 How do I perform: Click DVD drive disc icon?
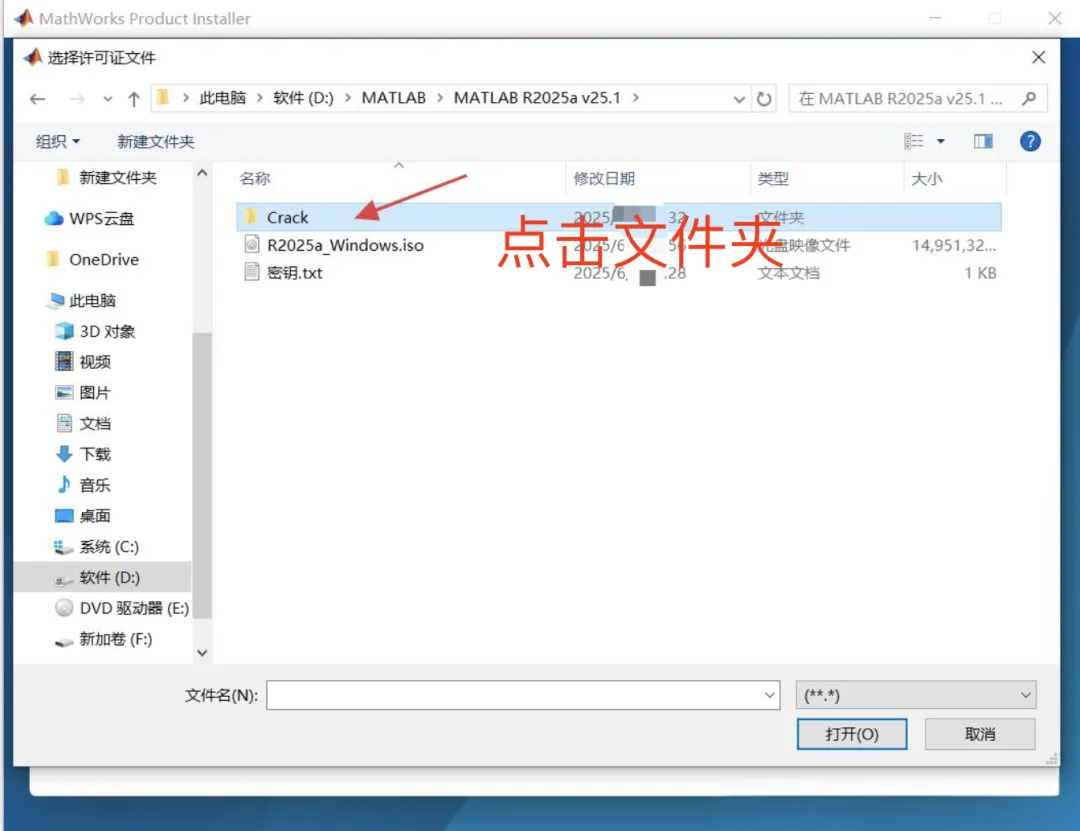point(64,607)
